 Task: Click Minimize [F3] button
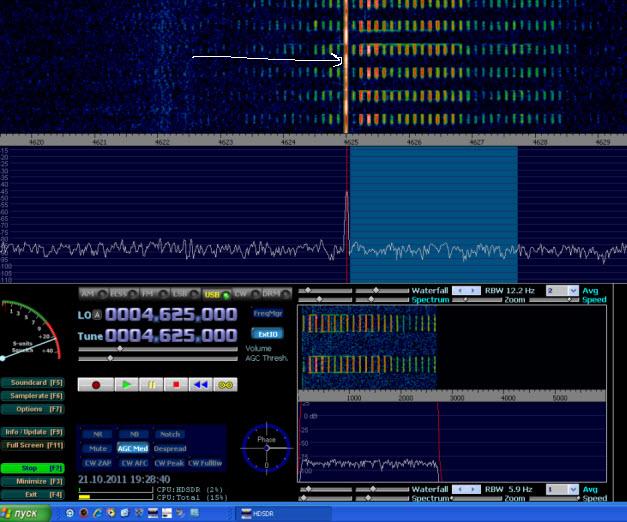point(32,481)
